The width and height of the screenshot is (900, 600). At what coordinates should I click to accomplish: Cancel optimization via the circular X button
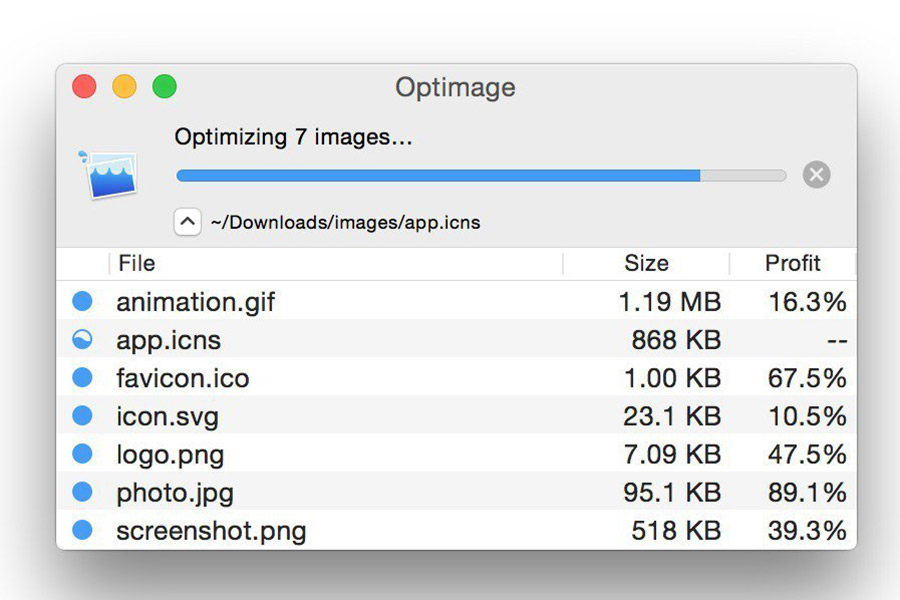pyautogui.click(x=816, y=174)
